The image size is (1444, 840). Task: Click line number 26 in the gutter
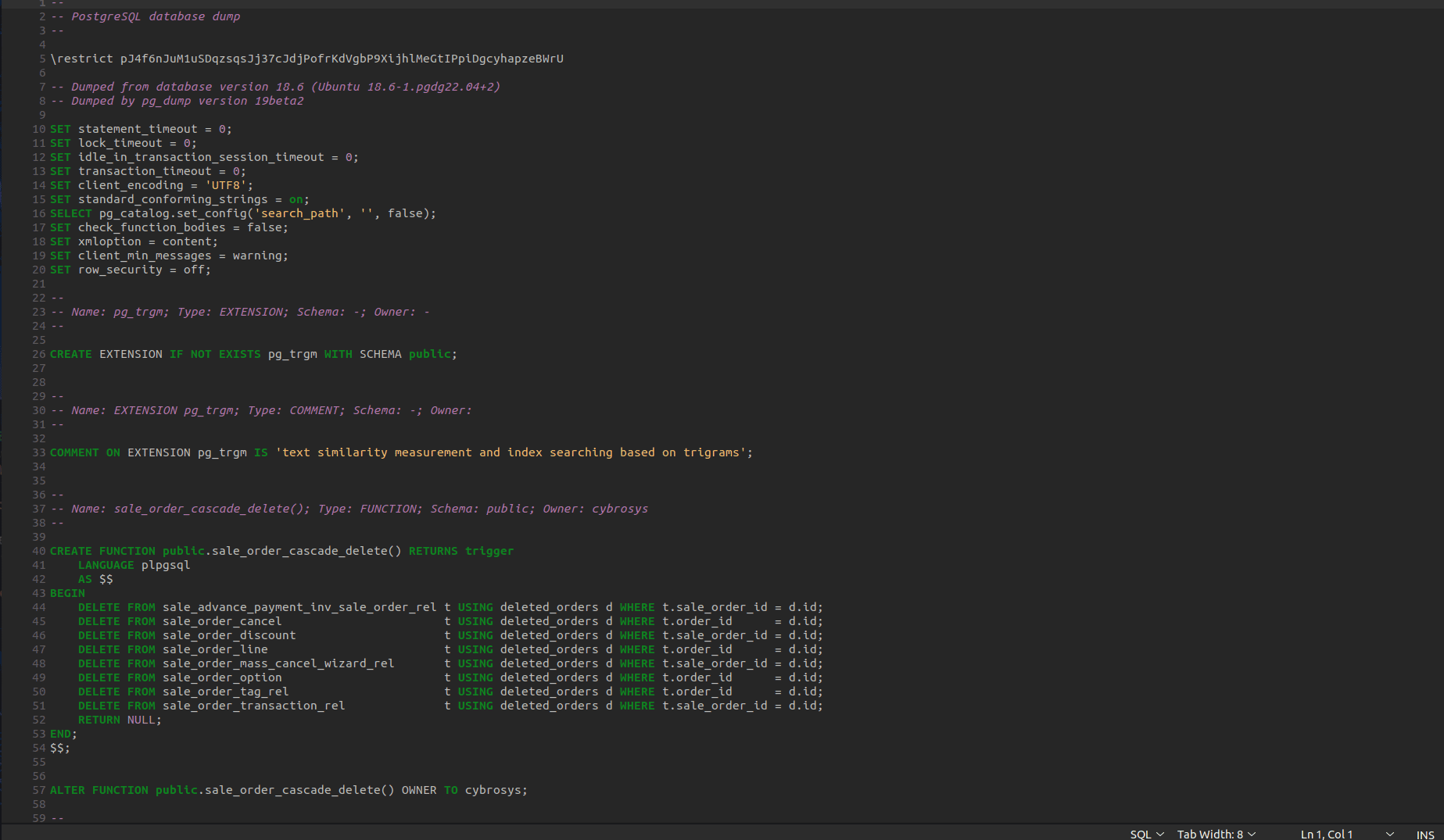[38, 354]
